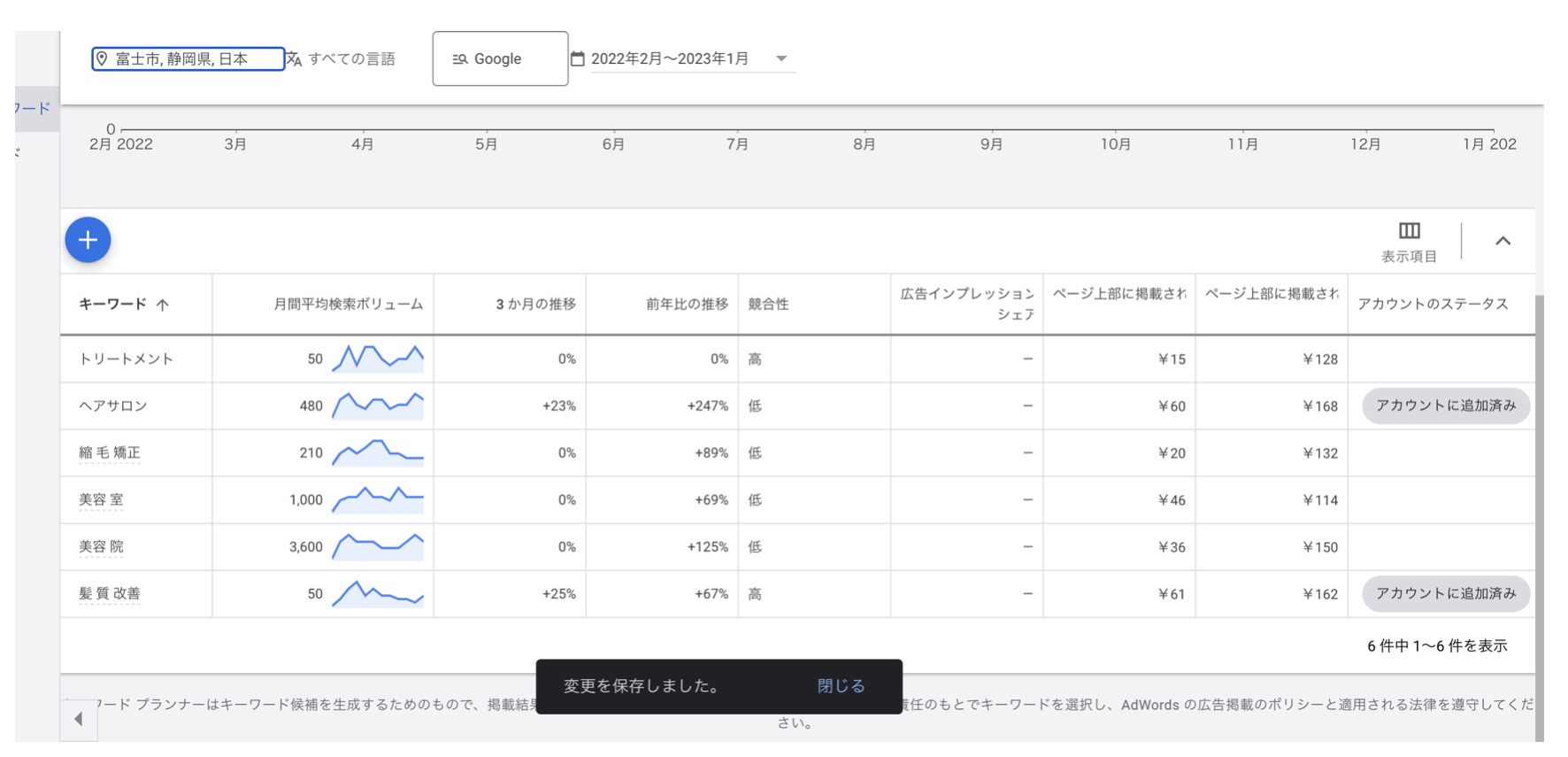Select the 美容院 keyword row
Screen dimensions: 1568x757
click(x=101, y=547)
